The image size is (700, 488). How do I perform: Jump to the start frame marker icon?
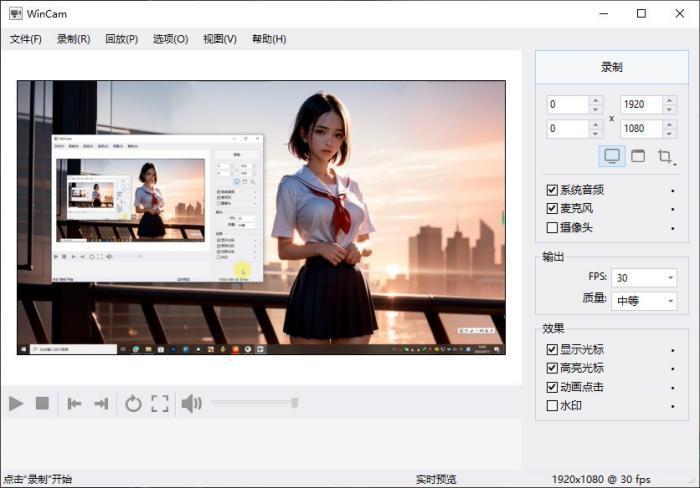point(74,403)
